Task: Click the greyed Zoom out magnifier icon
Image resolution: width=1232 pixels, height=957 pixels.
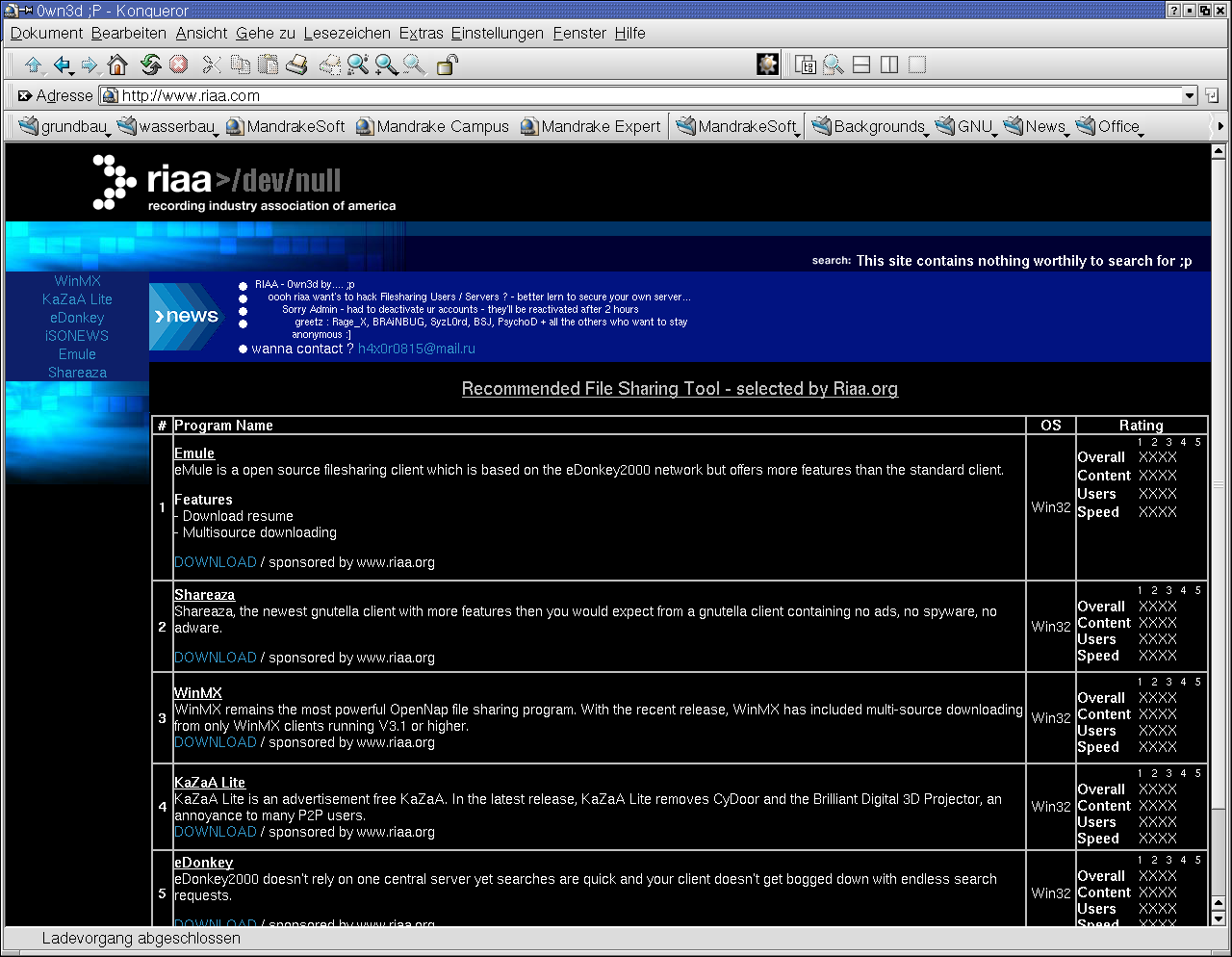Action: point(414,65)
